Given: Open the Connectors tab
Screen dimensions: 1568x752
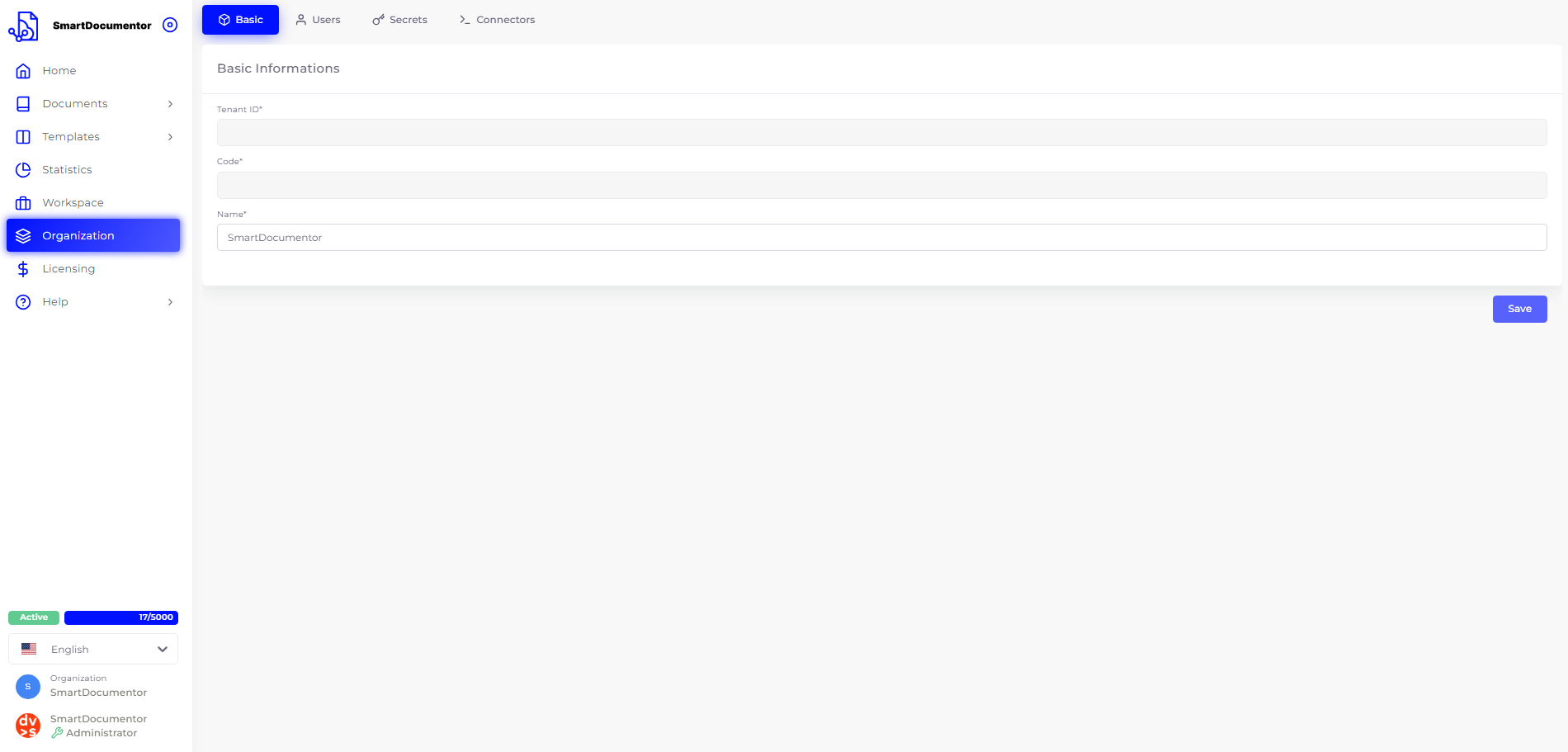Looking at the screenshot, I should click(497, 20).
